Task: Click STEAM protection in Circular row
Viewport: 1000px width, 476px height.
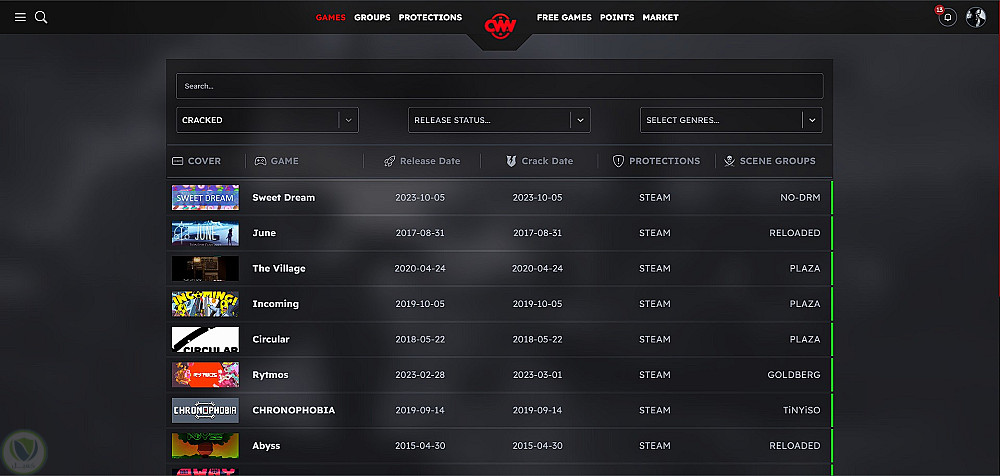Action: click(655, 339)
